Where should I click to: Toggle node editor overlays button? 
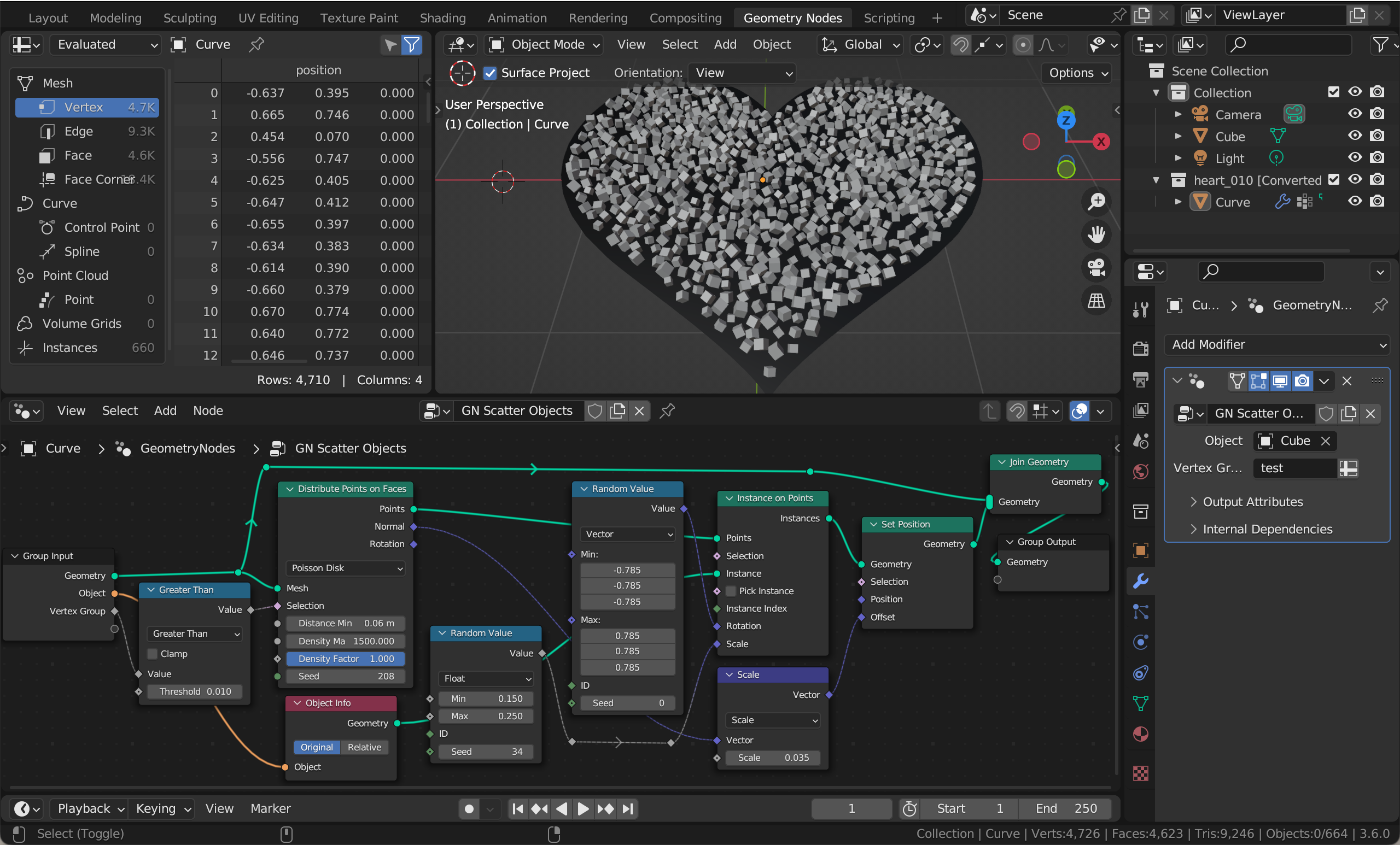tap(1079, 410)
